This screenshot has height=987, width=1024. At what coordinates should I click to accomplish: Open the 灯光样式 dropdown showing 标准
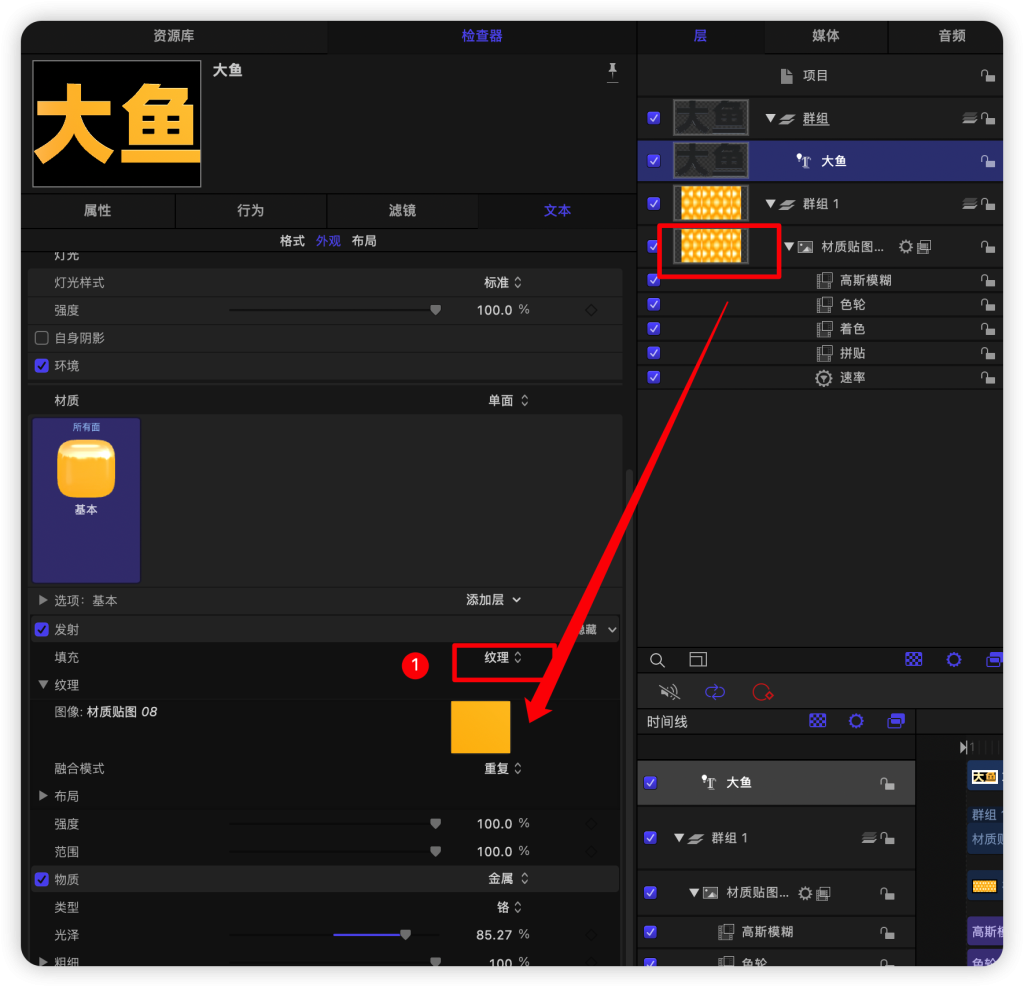503,283
